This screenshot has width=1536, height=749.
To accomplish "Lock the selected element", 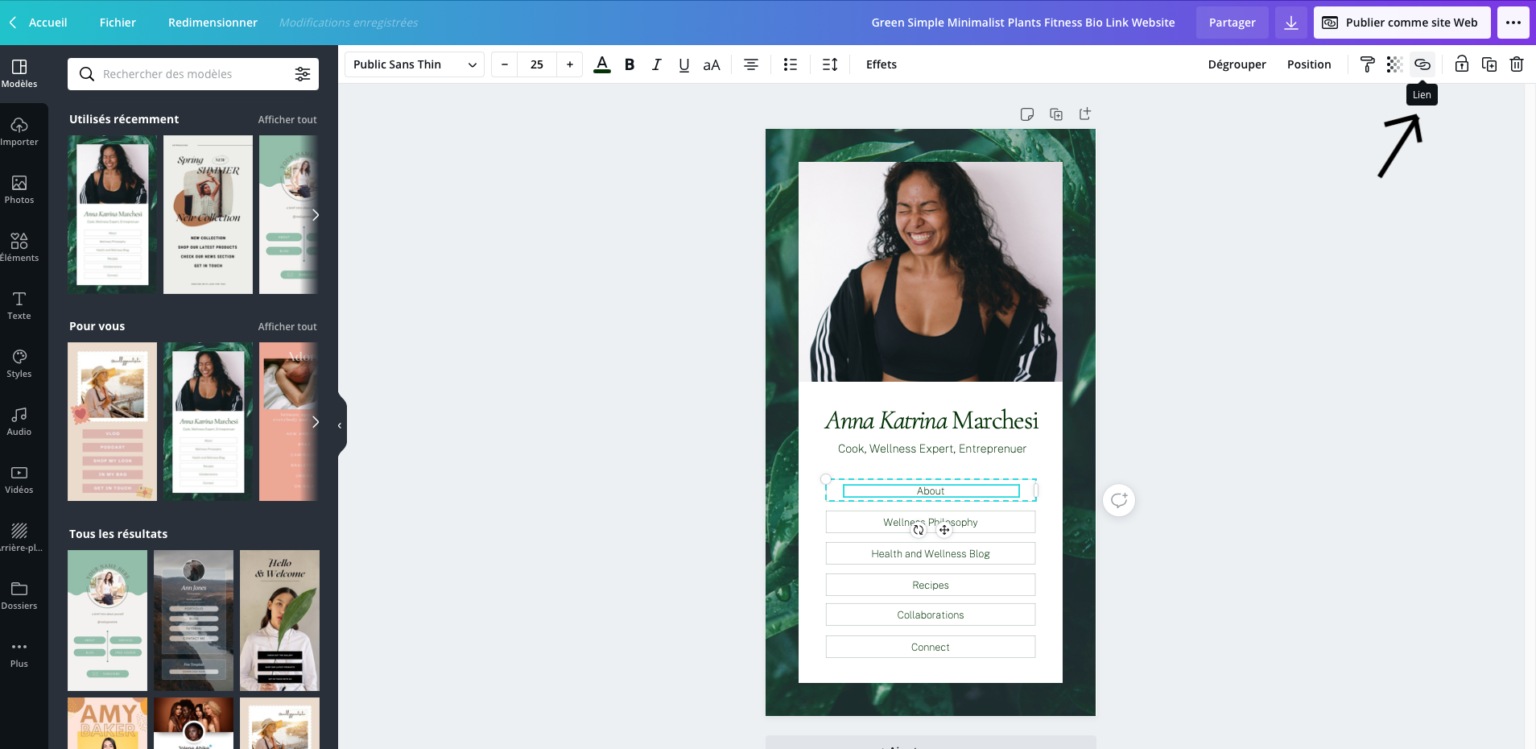I will (x=1461, y=64).
